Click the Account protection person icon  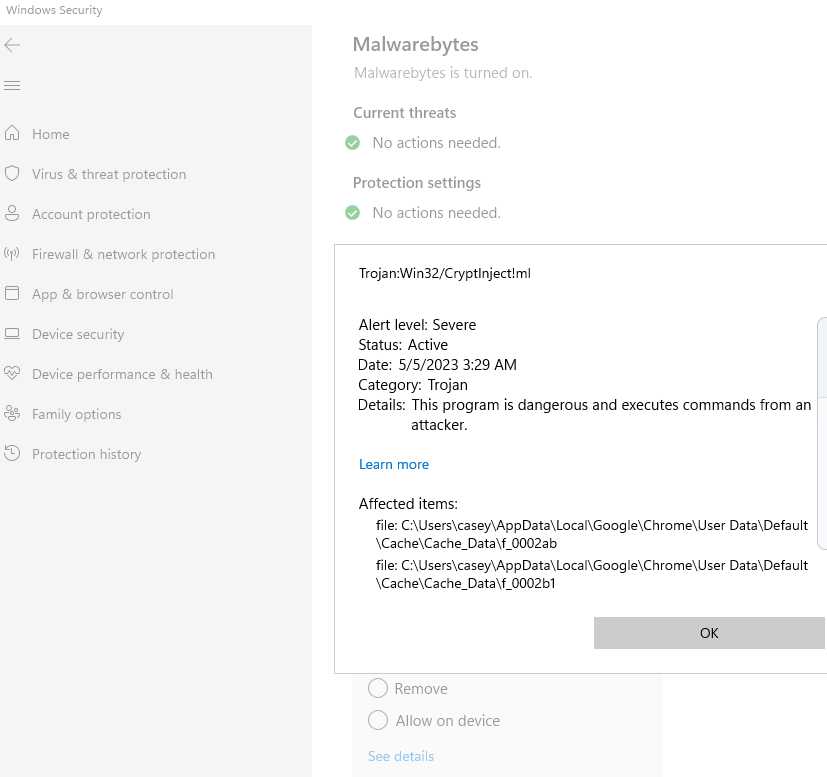pos(12,214)
